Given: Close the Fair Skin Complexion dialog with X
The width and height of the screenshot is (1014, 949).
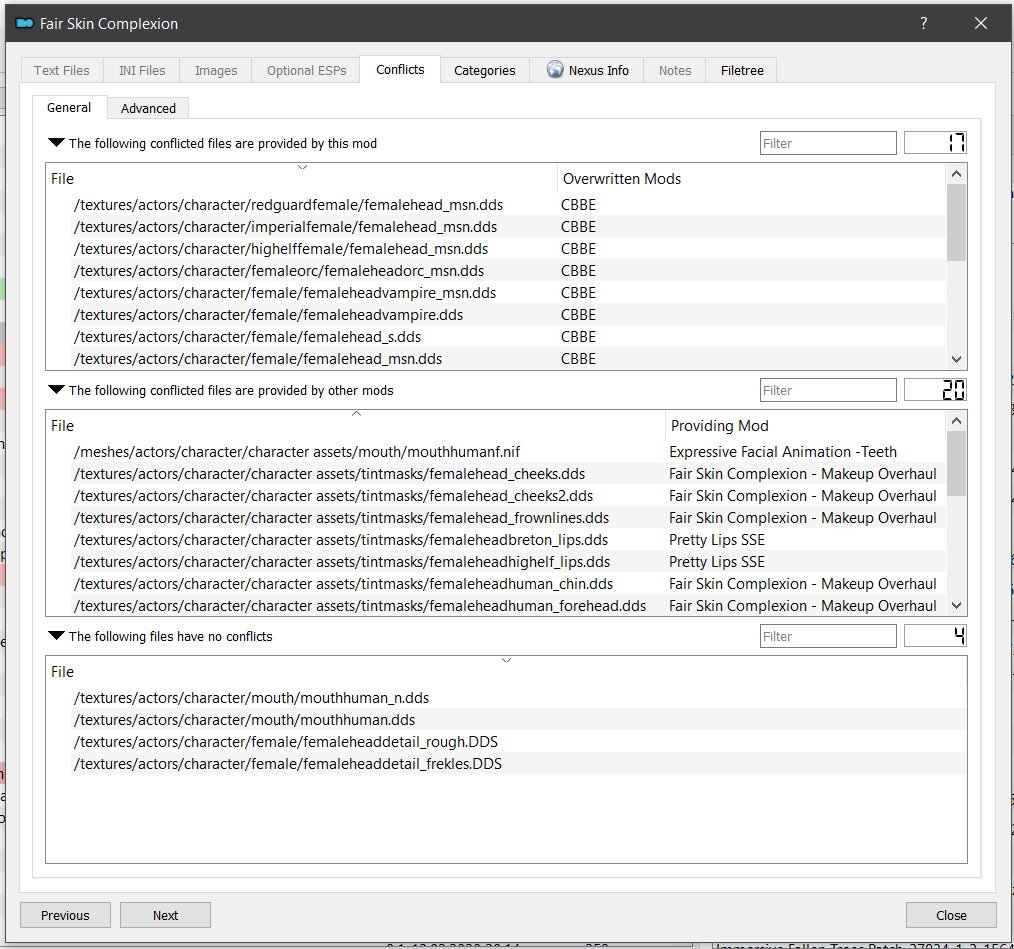Looking at the screenshot, I should point(980,23).
